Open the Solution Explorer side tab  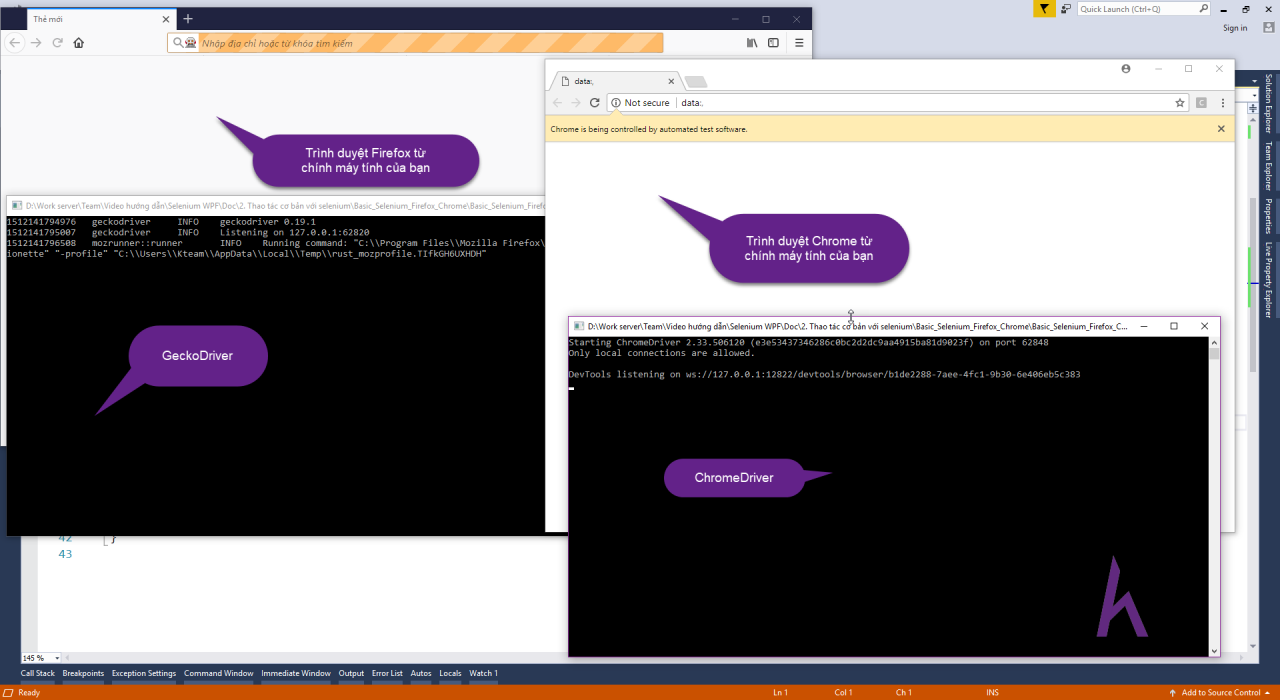(x=1269, y=104)
